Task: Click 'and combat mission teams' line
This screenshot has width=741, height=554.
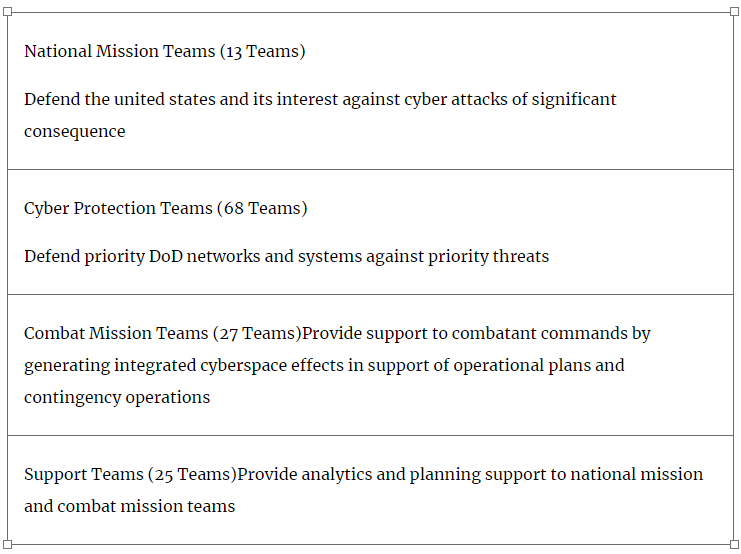Action: coord(129,506)
